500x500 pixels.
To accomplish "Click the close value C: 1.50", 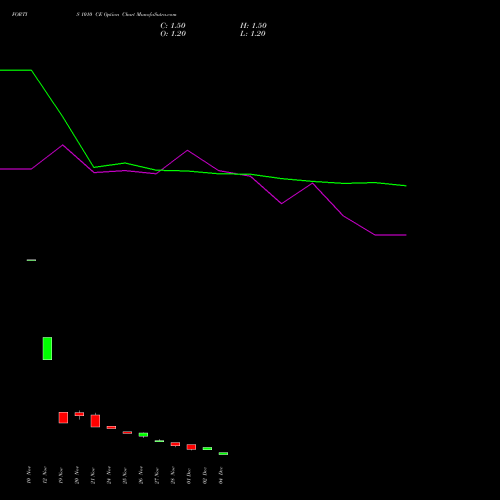I will [x=173, y=26].
